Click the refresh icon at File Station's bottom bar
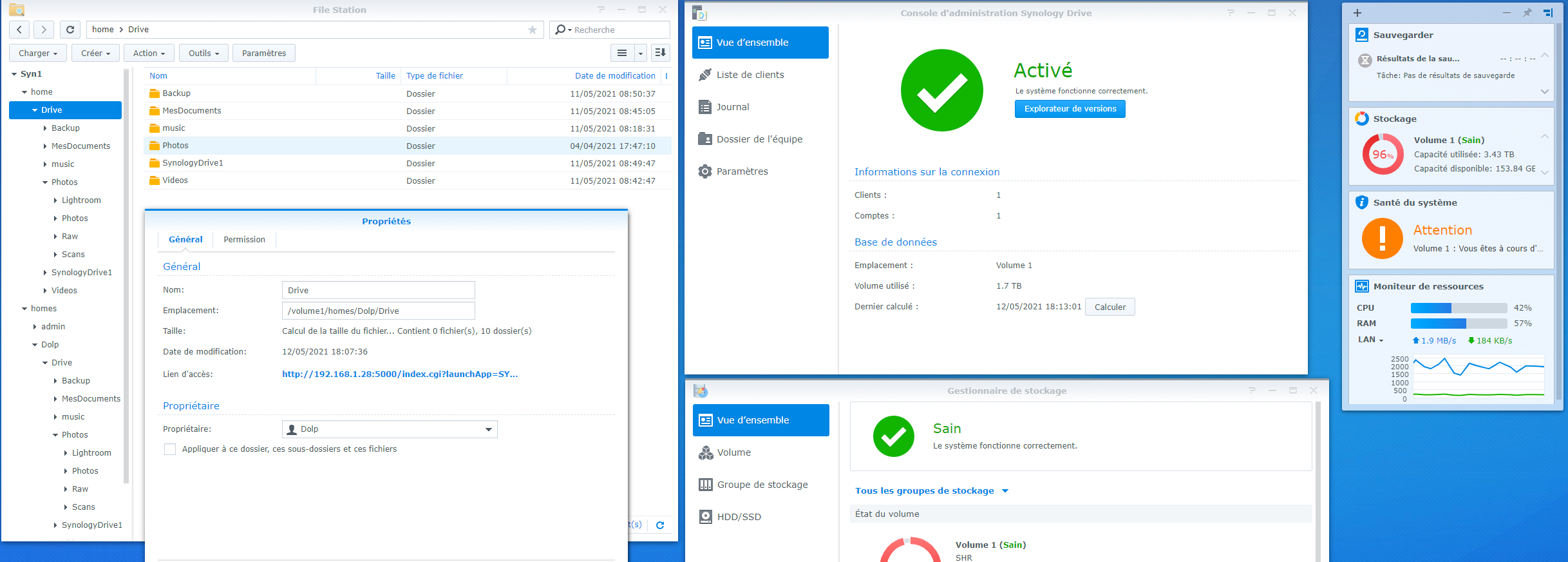This screenshot has width=1568, height=562. (660, 525)
